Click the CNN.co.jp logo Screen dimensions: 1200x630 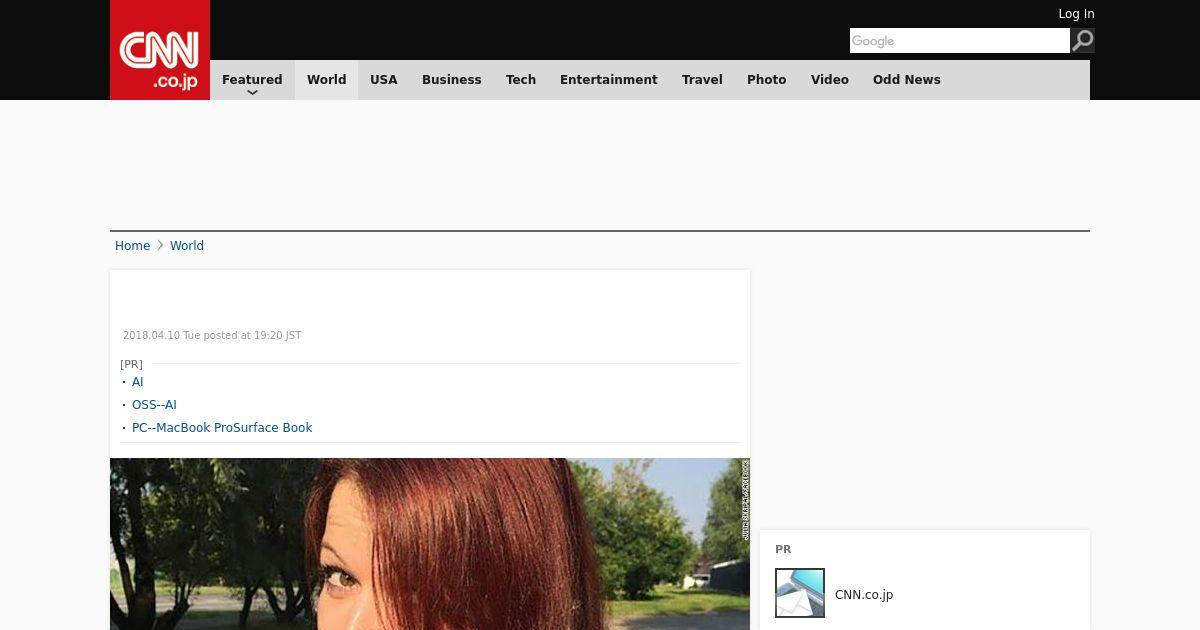coord(160,50)
